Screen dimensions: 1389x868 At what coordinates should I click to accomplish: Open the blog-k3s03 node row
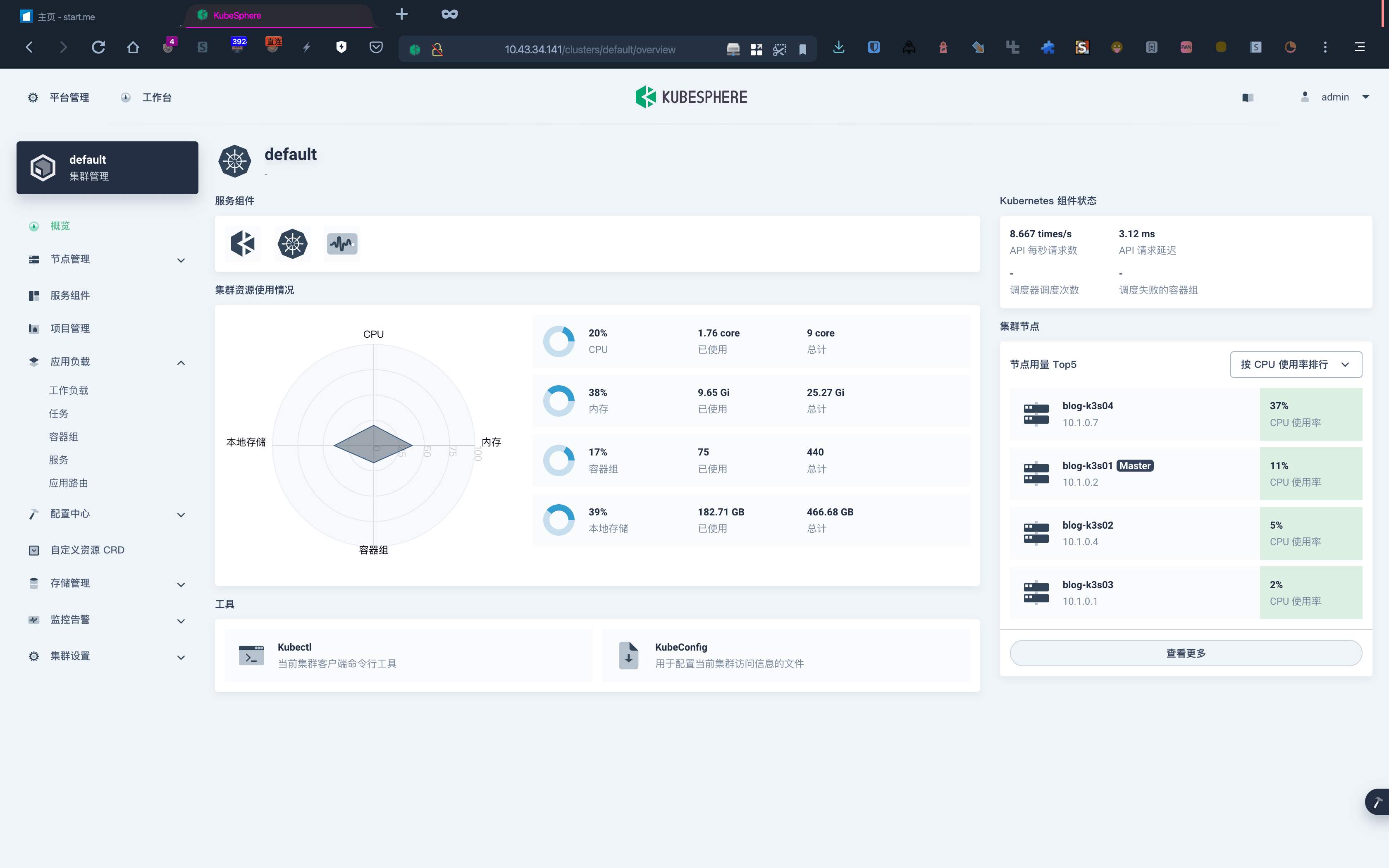coord(1186,593)
